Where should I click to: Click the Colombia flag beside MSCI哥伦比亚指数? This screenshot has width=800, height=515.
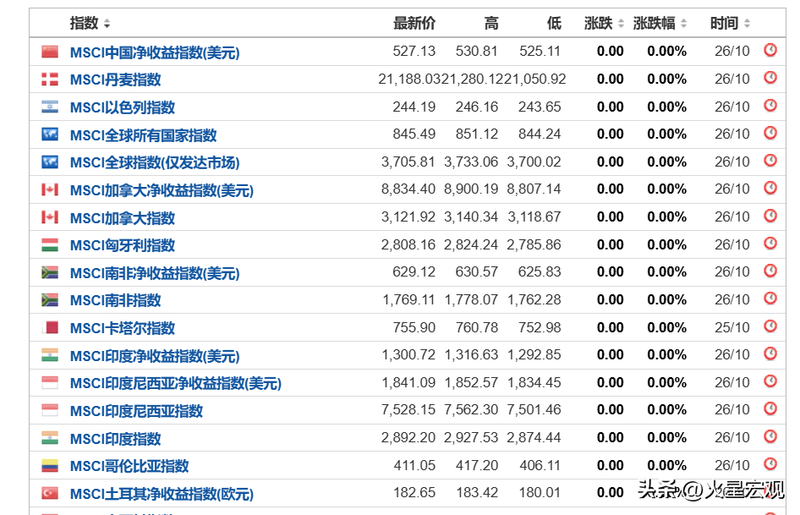coord(49,465)
